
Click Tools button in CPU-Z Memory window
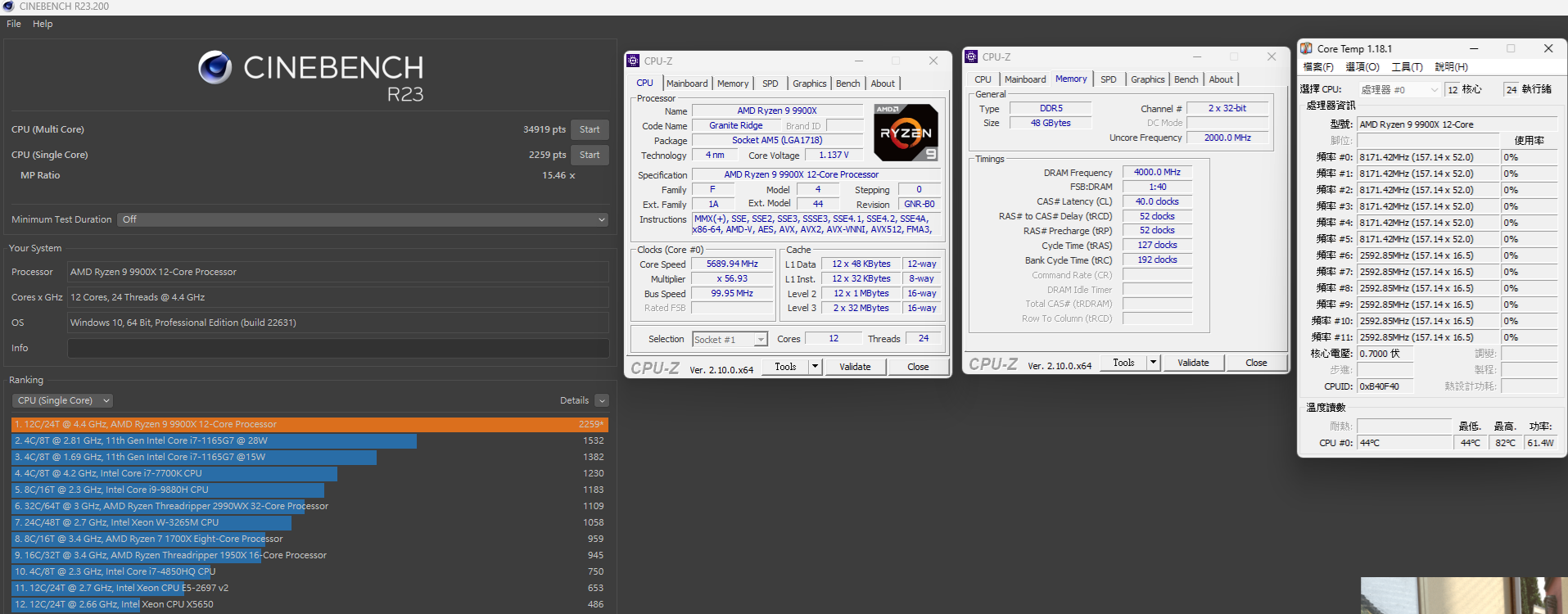(x=1123, y=363)
